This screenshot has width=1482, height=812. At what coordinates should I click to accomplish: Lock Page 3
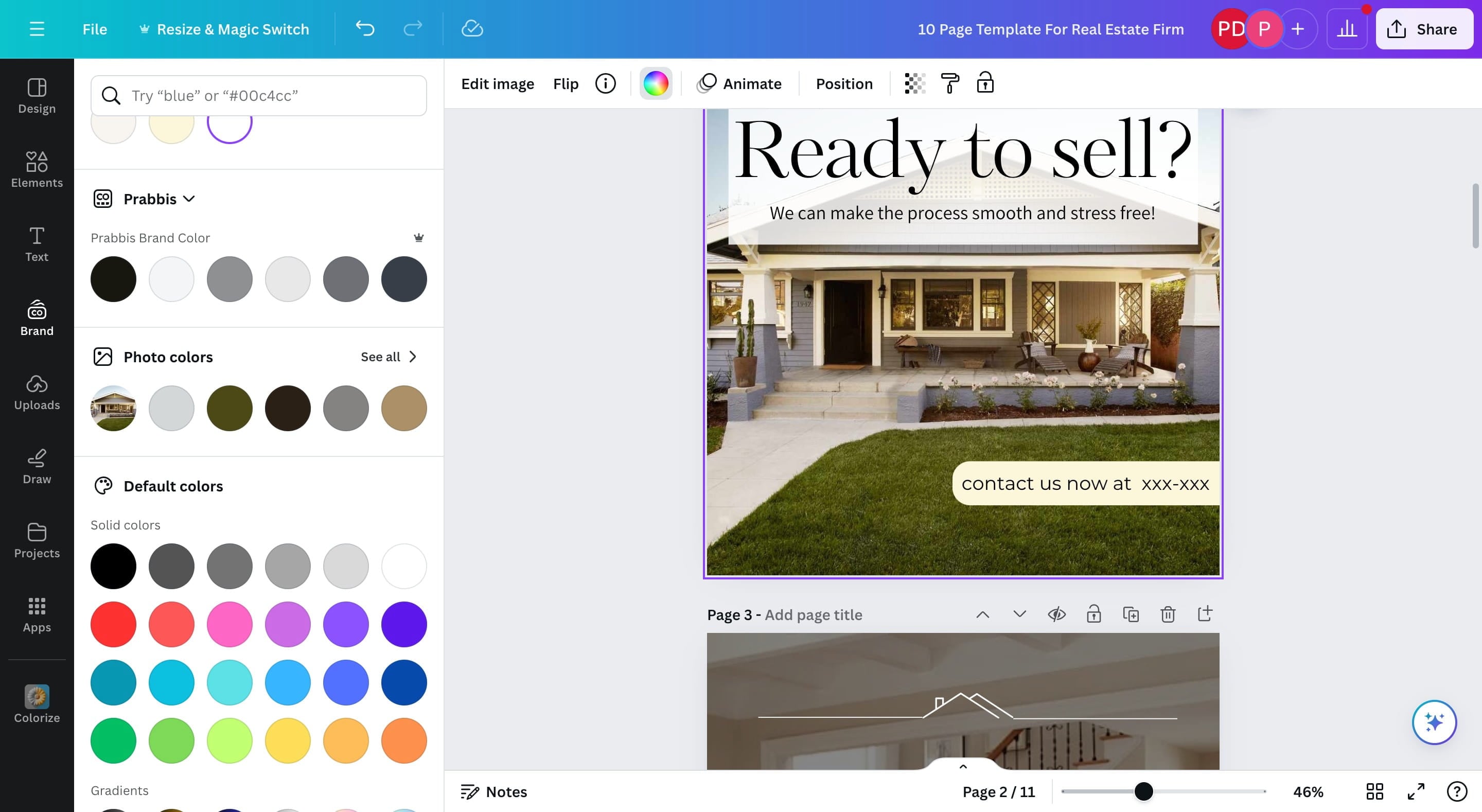click(1093, 614)
